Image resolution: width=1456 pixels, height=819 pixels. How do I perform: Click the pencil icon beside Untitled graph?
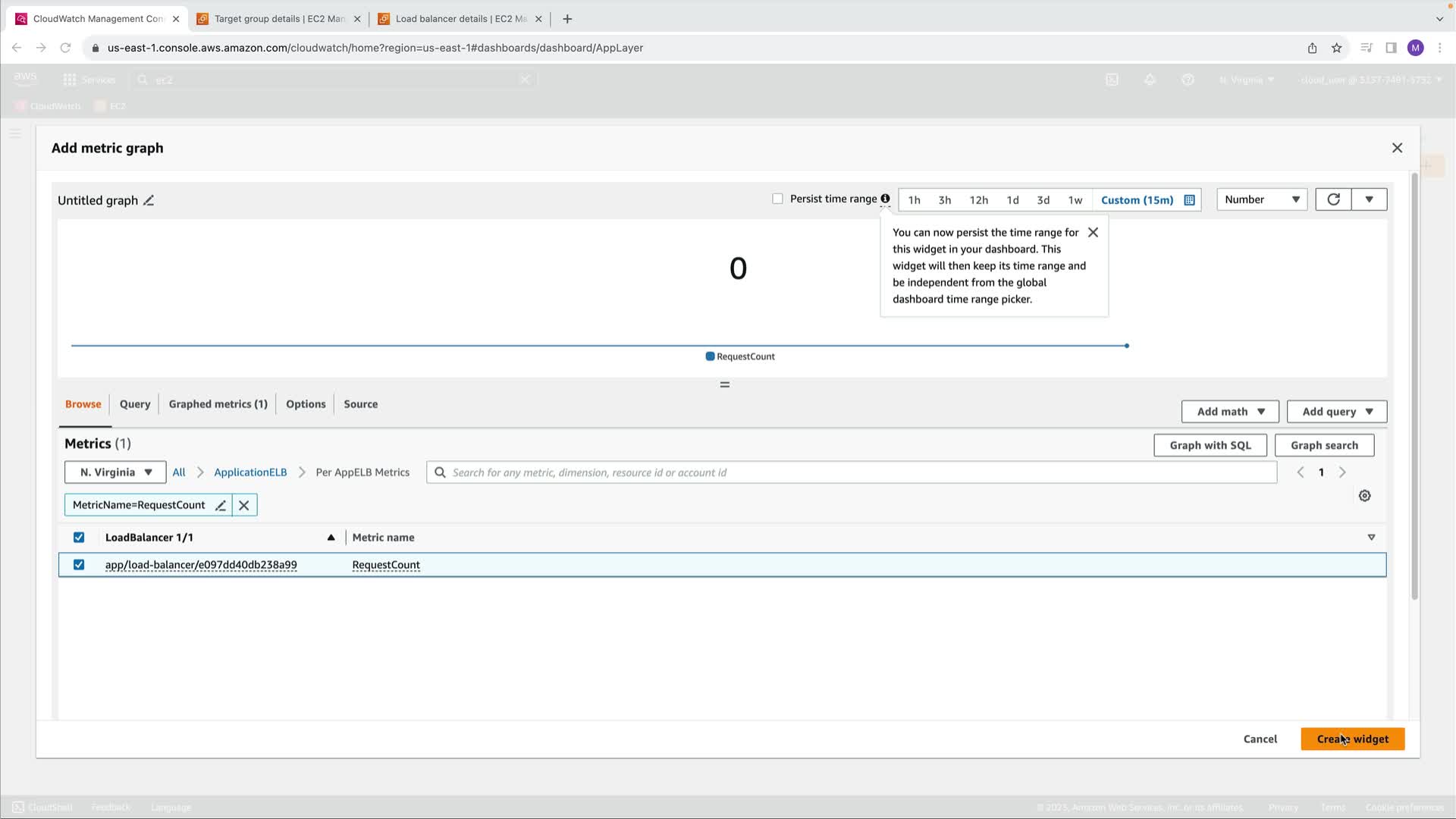(149, 201)
